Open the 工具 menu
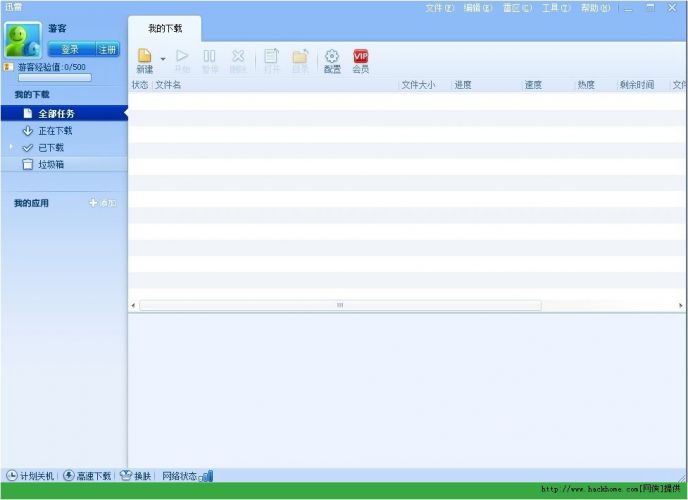 click(556, 8)
